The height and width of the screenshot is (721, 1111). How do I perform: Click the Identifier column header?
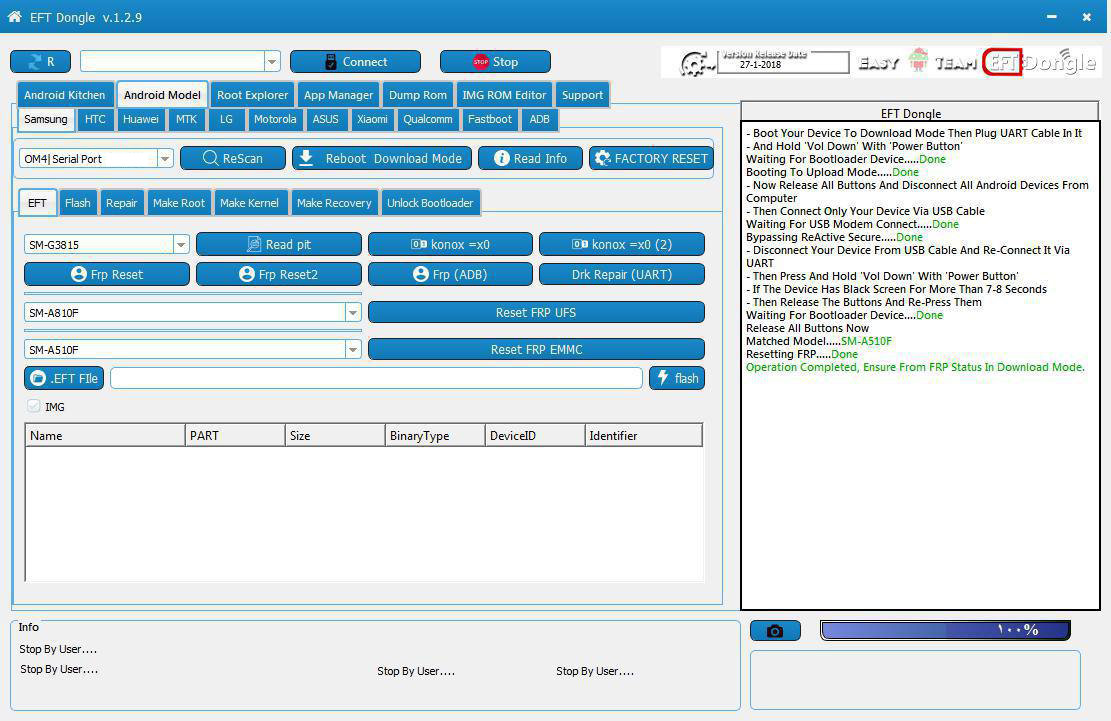[x=643, y=436]
